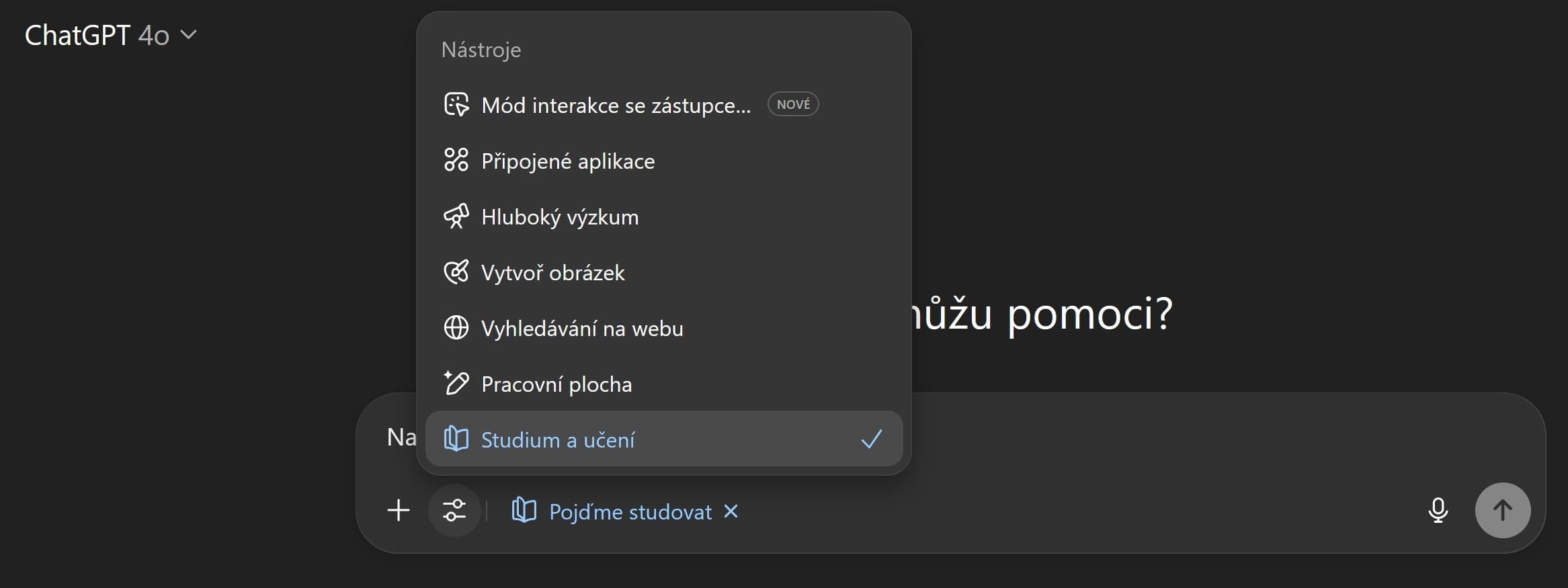1568x588 pixels.
Task: Select the Hluboký výzkum telescope icon
Action: click(x=456, y=216)
